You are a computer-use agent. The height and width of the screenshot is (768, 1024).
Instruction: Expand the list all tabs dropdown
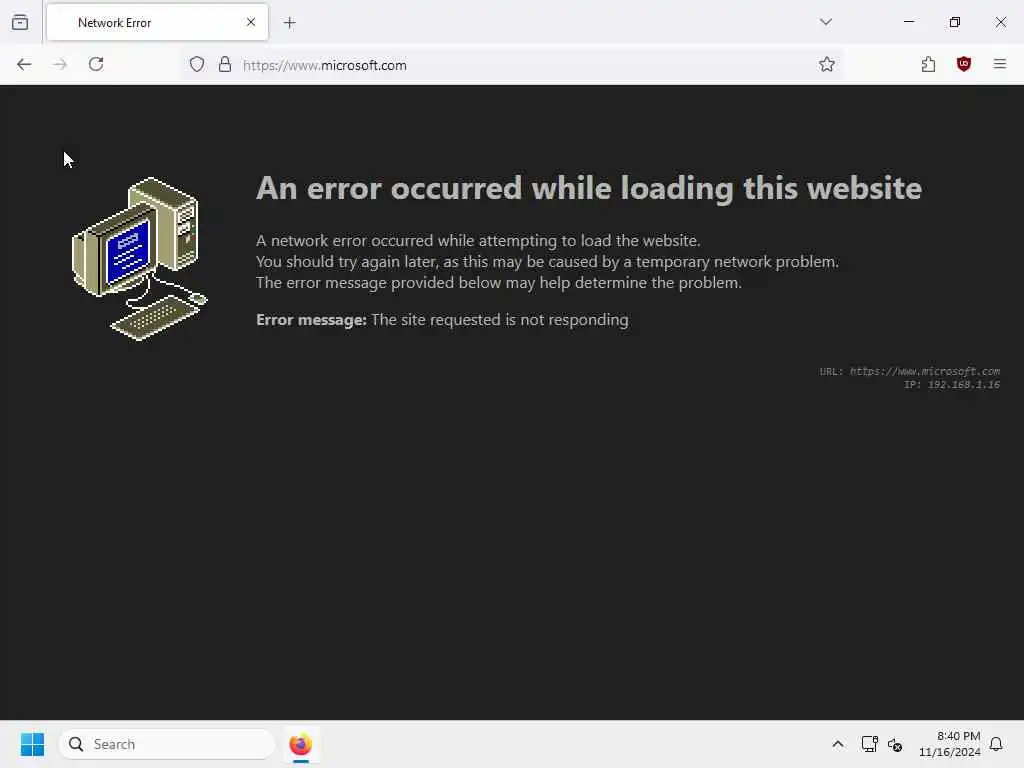coord(825,22)
